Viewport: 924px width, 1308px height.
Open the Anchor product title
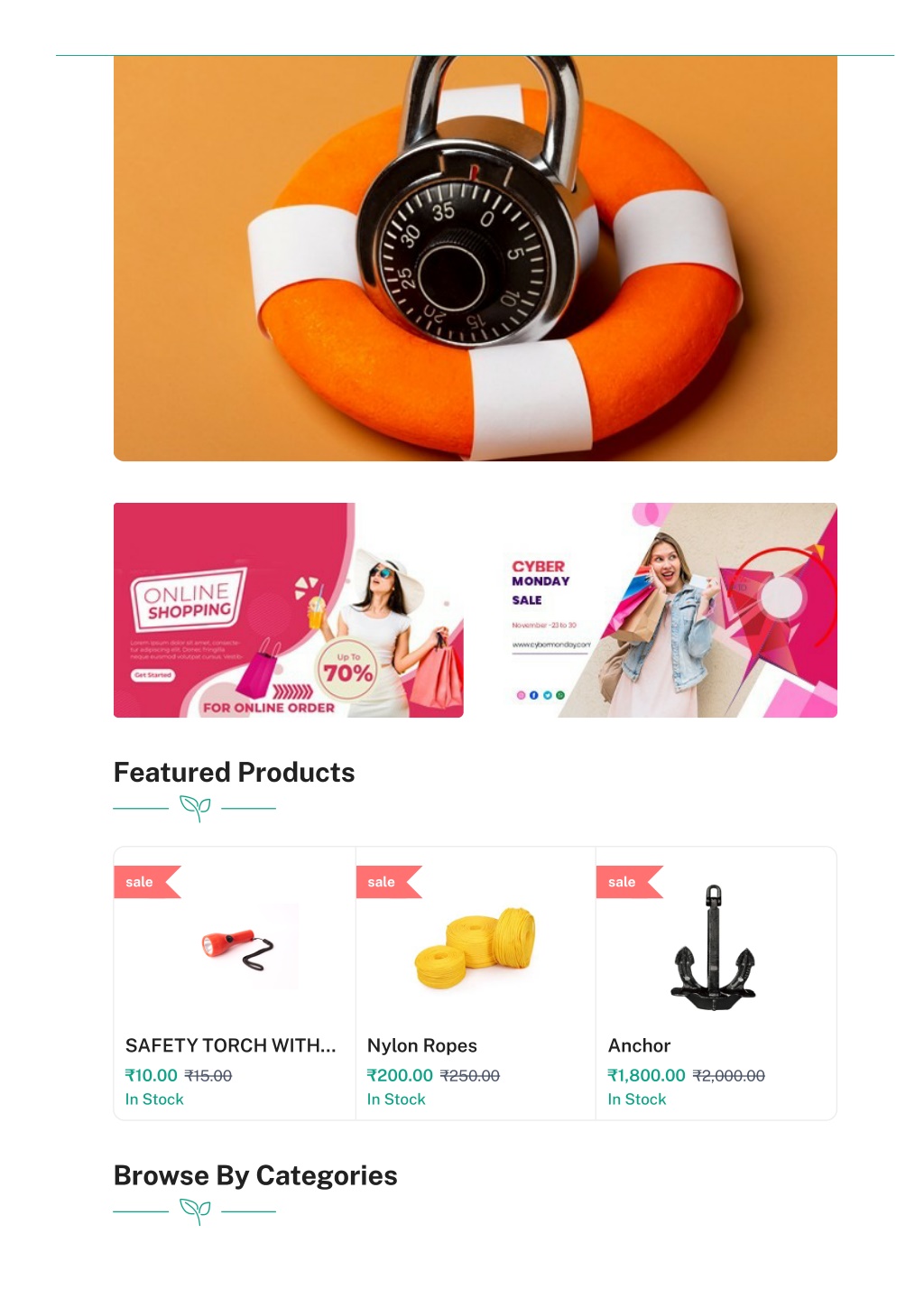point(640,1045)
